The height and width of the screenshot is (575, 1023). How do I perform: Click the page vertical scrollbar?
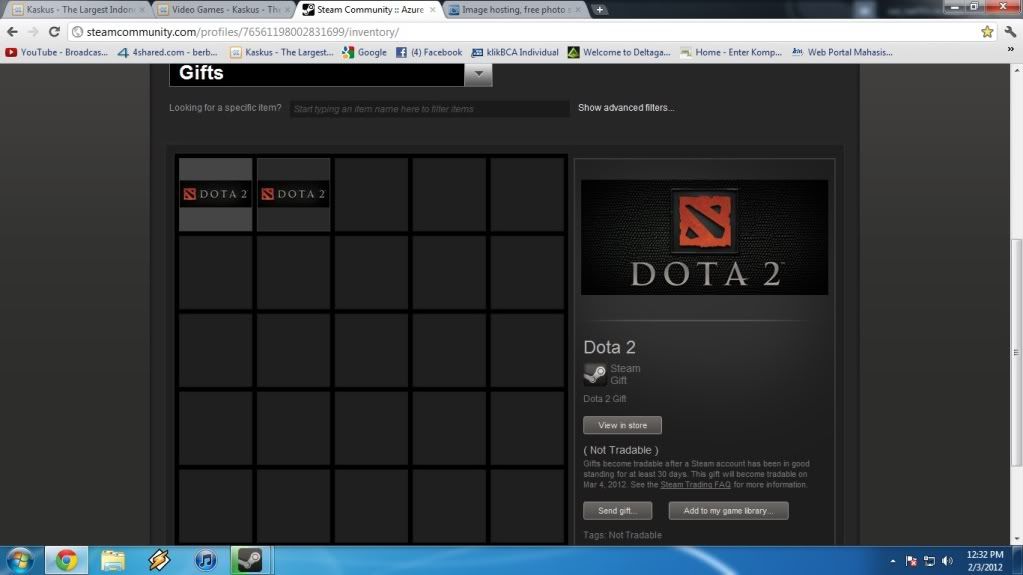[1016, 352]
